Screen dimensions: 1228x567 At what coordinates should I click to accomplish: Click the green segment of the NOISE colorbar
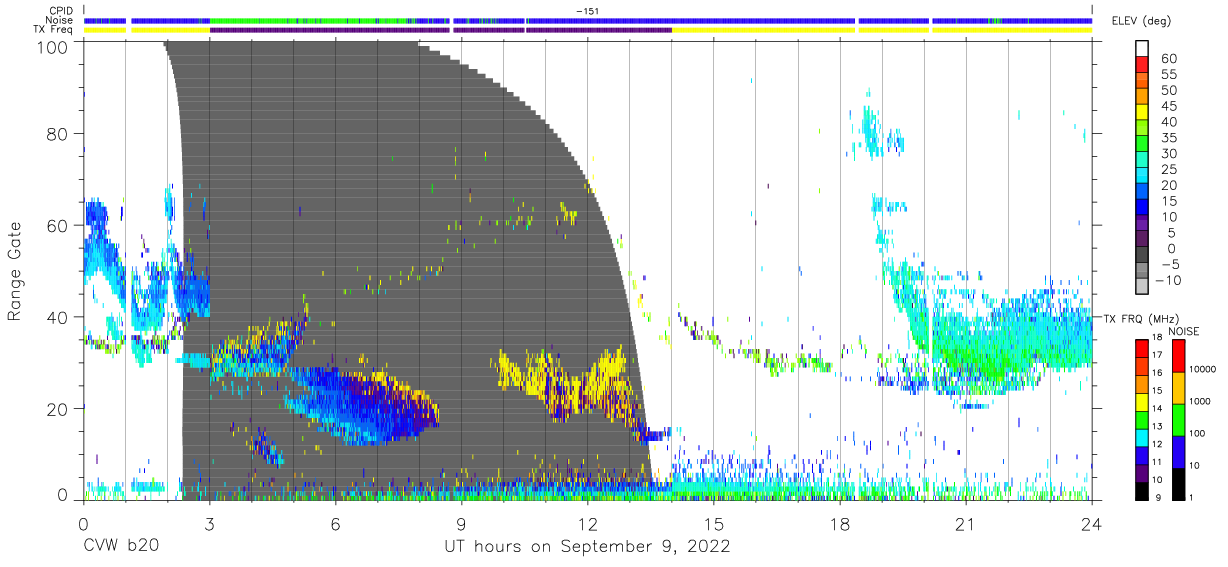click(1177, 419)
